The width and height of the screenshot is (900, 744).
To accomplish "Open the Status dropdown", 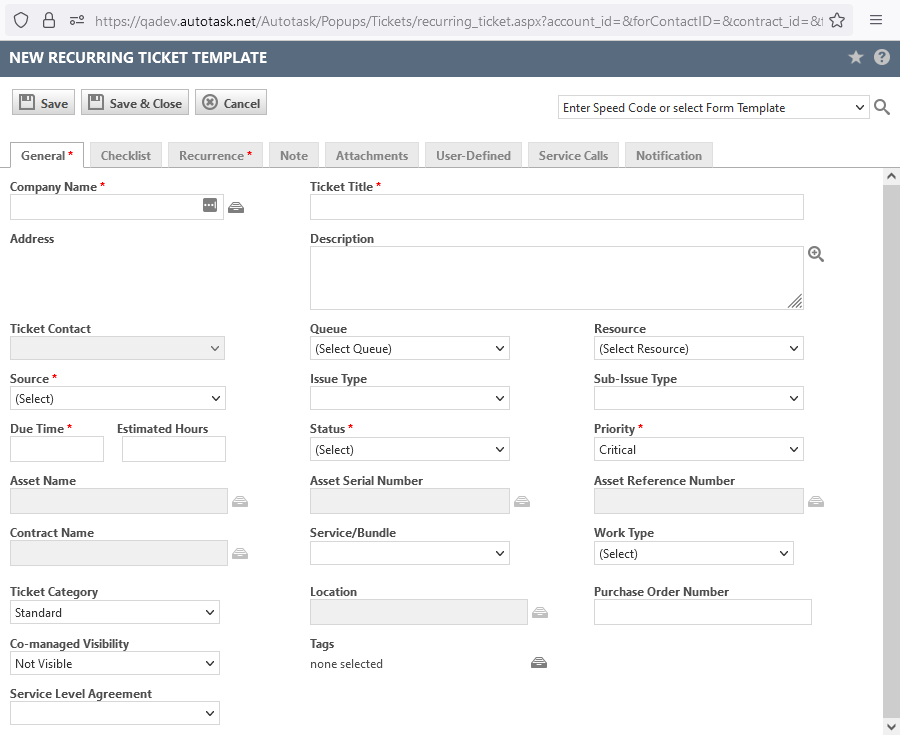I will 410,450.
